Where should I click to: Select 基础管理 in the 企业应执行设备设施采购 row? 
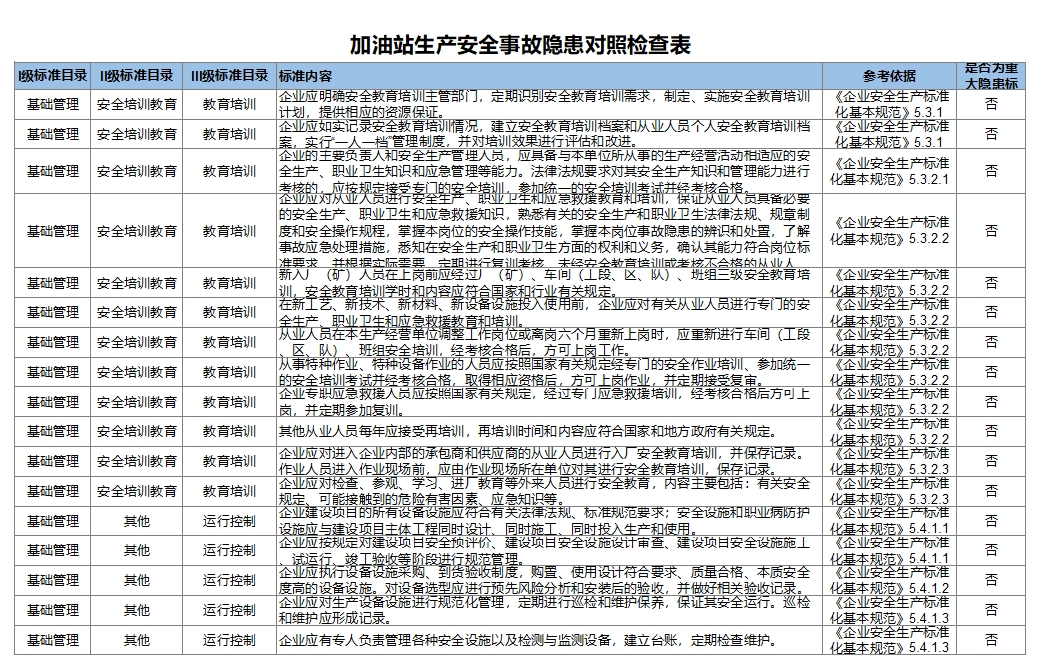tap(53, 580)
